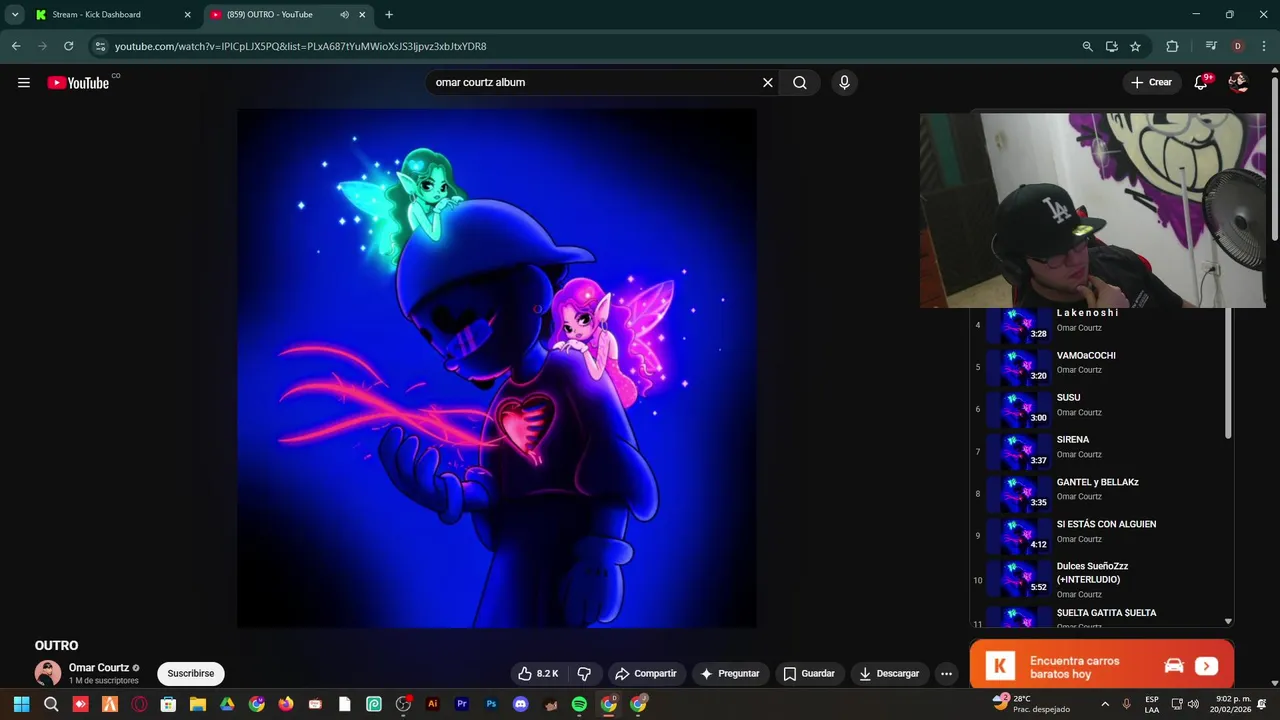
Task: Clear the search box with the X
Action: [x=768, y=83]
